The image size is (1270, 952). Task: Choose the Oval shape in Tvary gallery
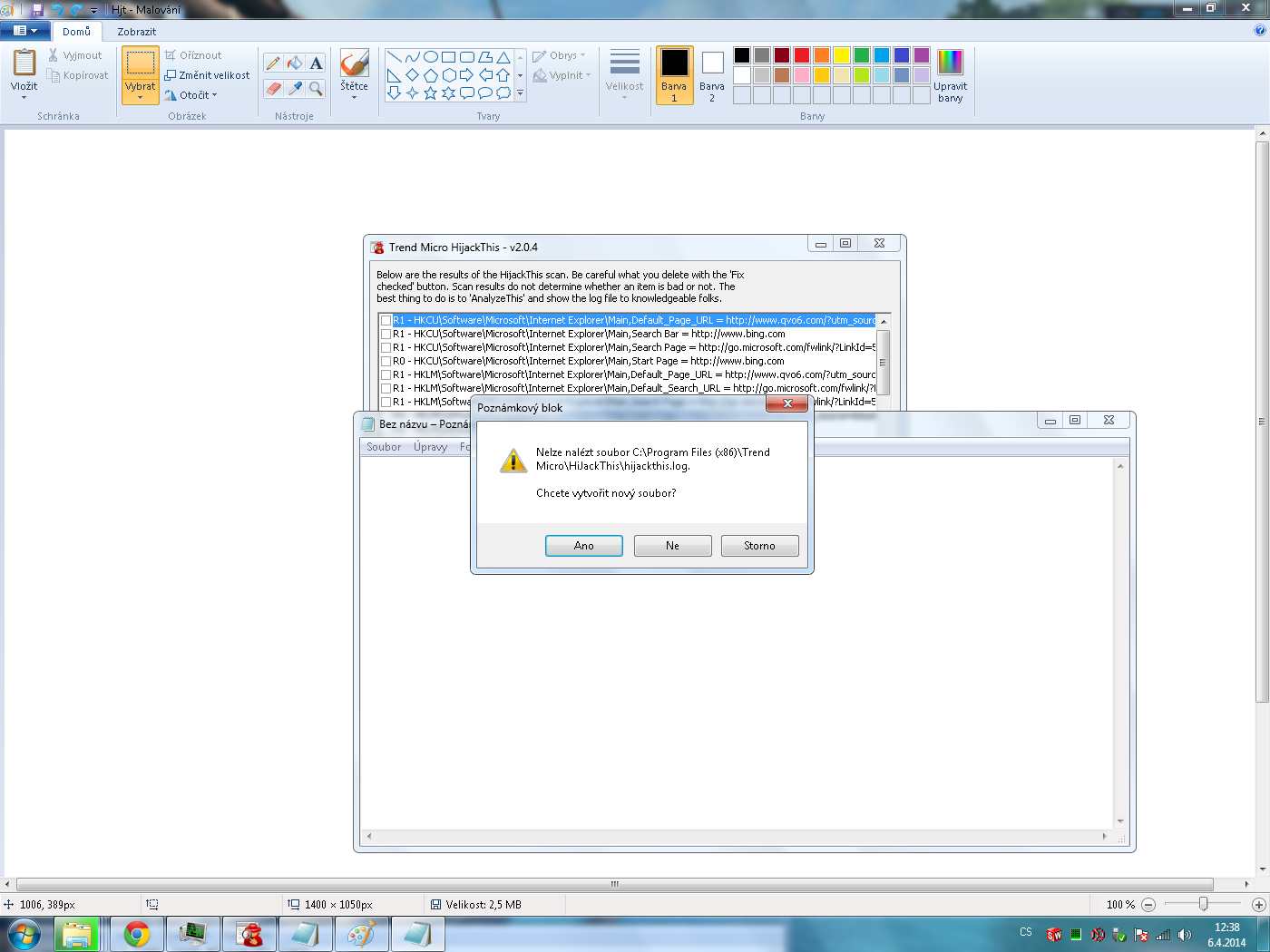pyautogui.click(x=431, y=57)
